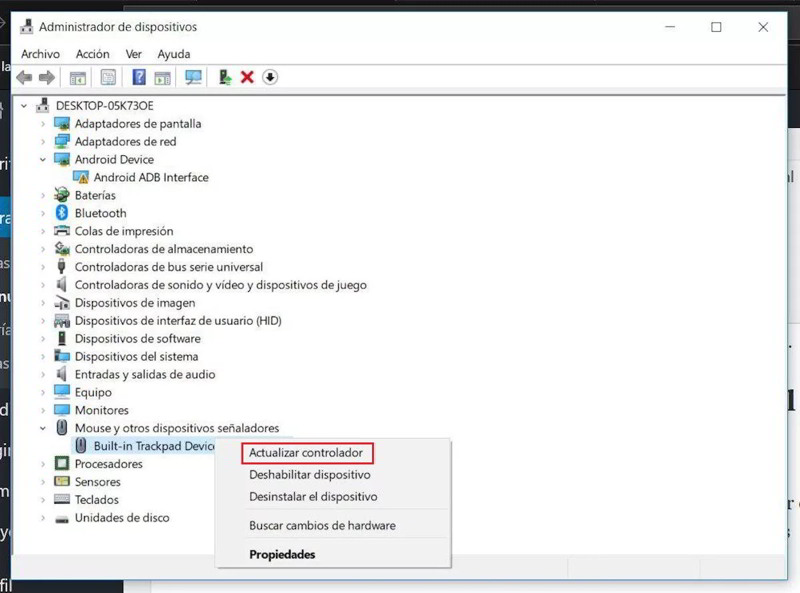Expand Adaptadores de pantalla category
This screenshot has width=800, height=593.
43,124
